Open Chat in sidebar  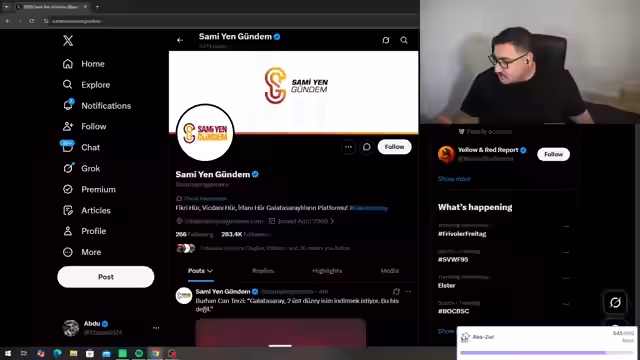[x=81, y=147]
